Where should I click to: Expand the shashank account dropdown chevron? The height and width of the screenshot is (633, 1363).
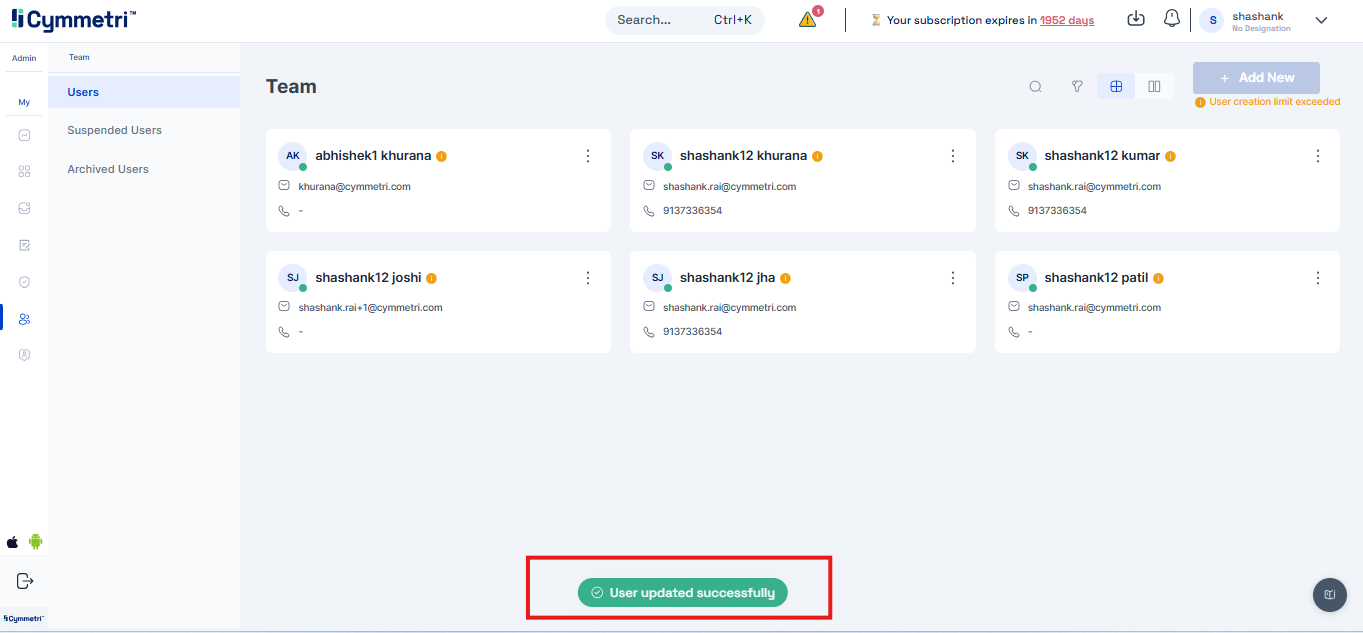point(1321,20)
